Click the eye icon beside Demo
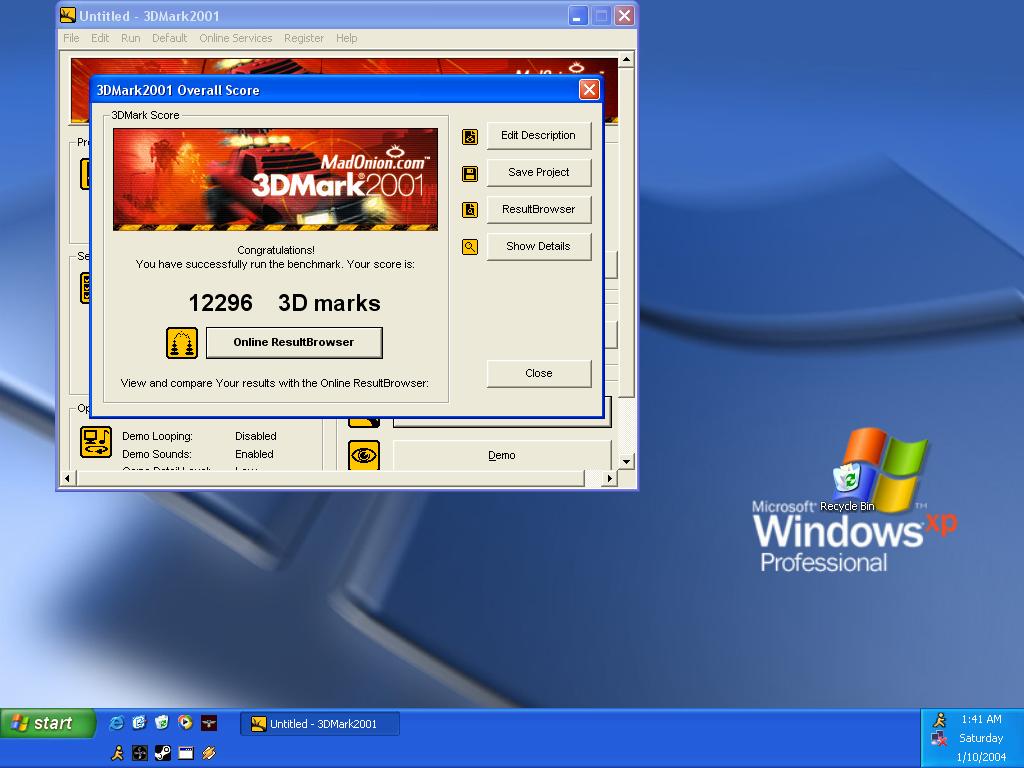Screen dimensions: 1024x768 coord(364,456)
